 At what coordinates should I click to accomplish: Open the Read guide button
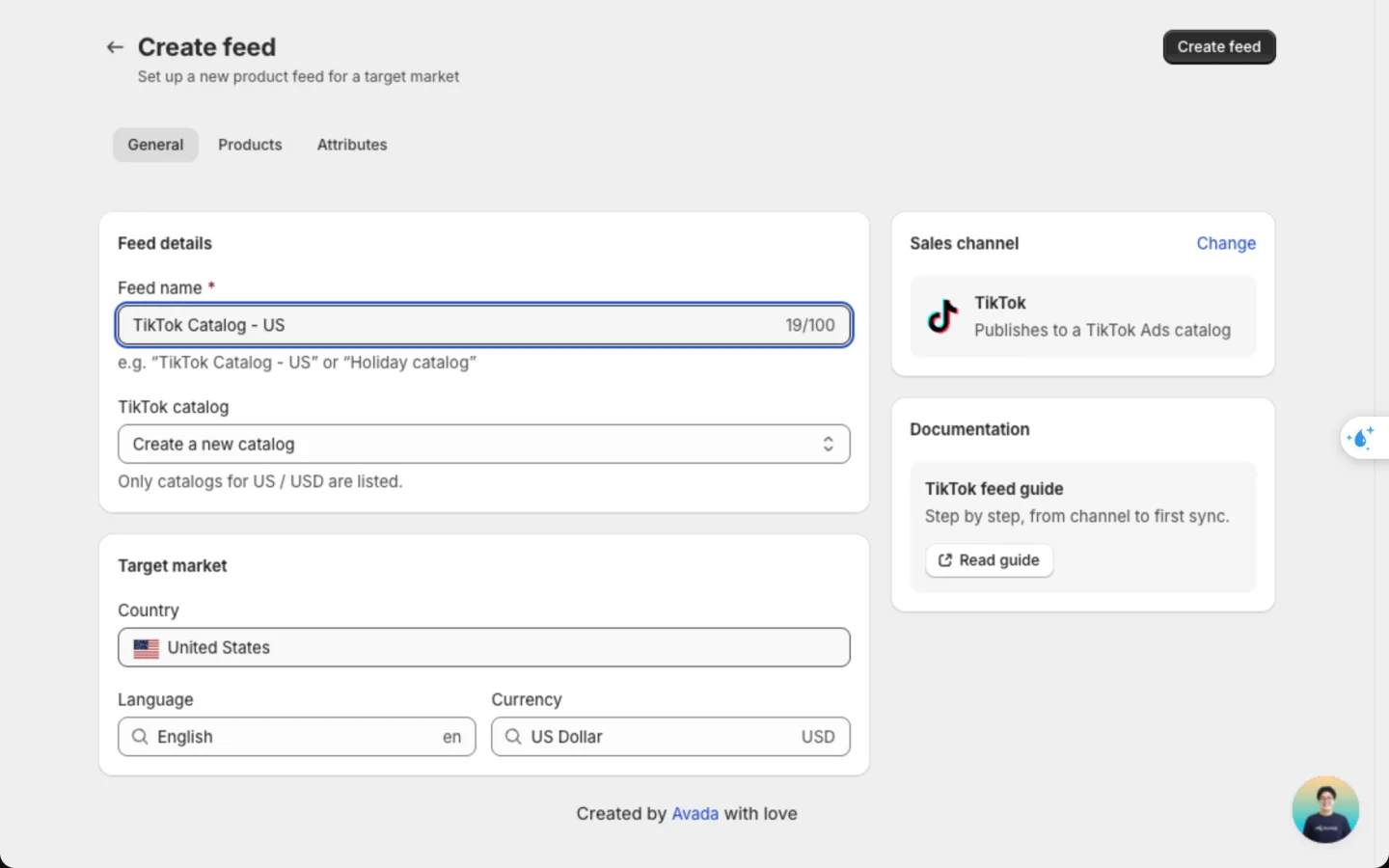(989, 560)
